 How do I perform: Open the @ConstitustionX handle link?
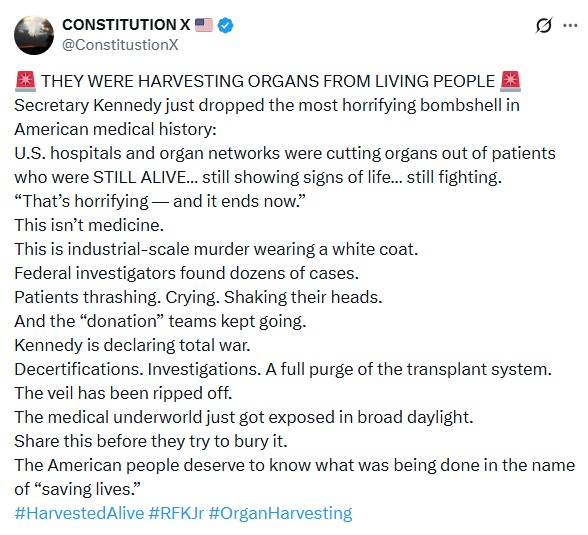120,45
